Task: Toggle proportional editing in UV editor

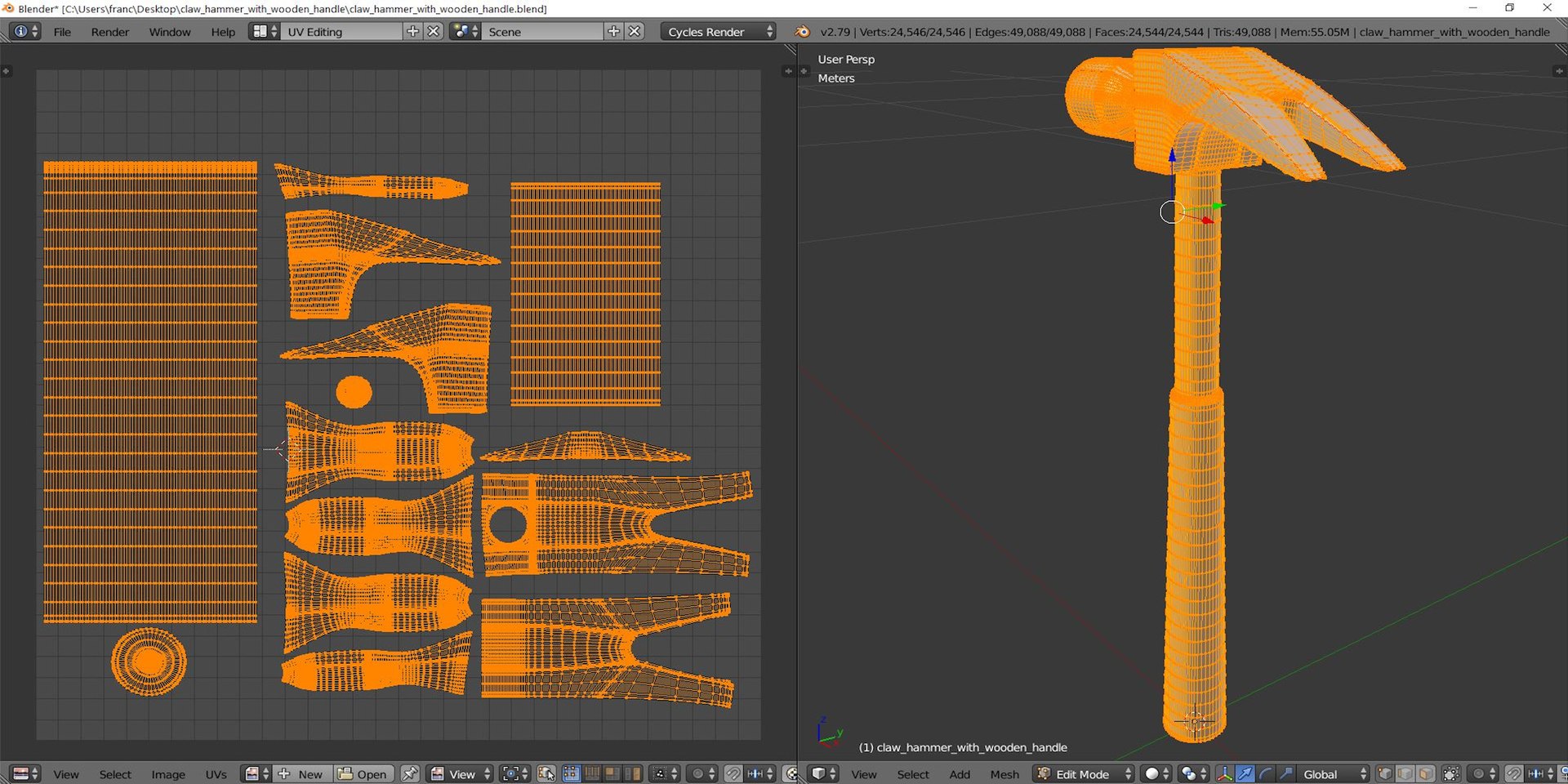Action: click(x=702, y=773)
